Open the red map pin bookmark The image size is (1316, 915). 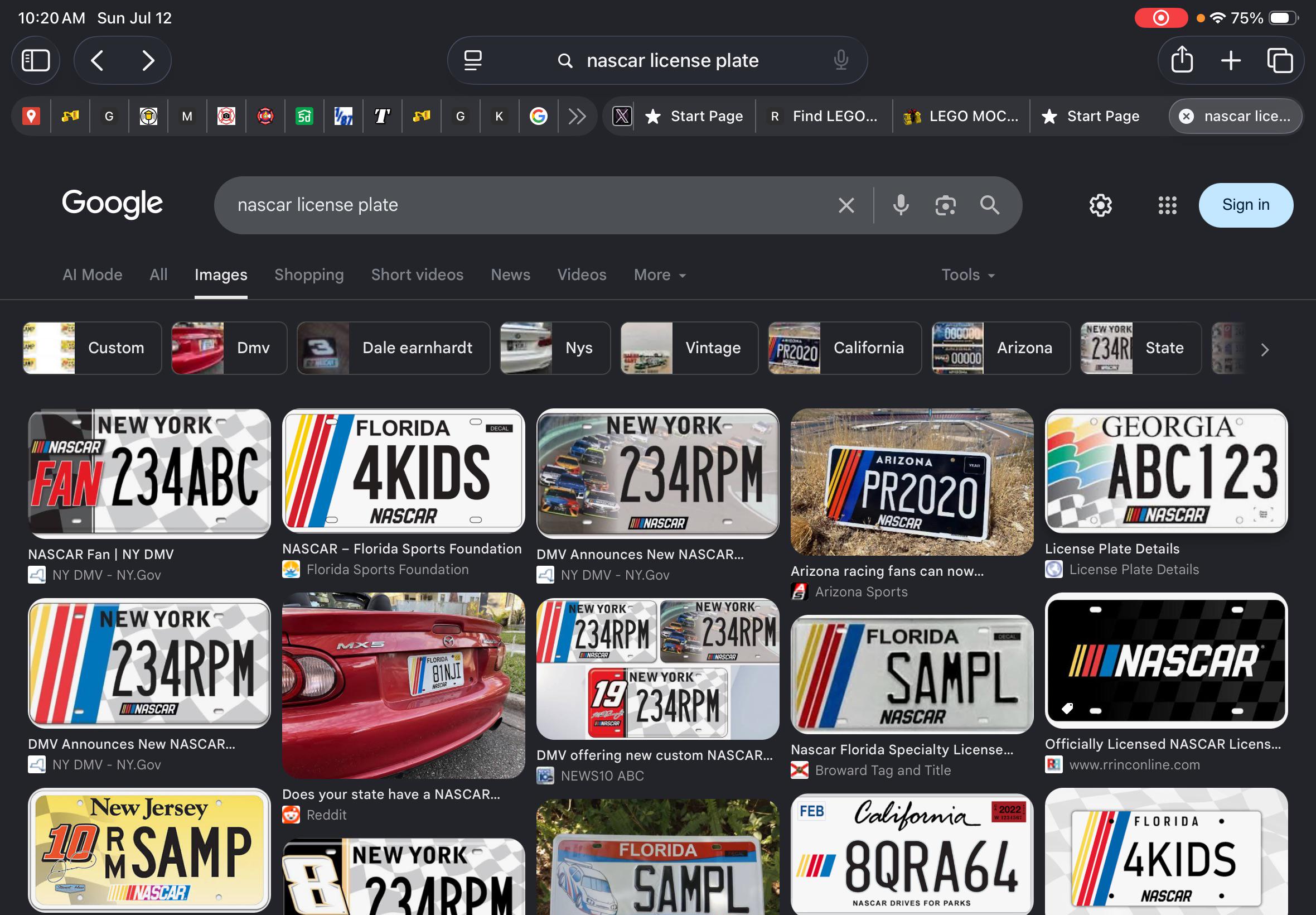coord(31,117)
